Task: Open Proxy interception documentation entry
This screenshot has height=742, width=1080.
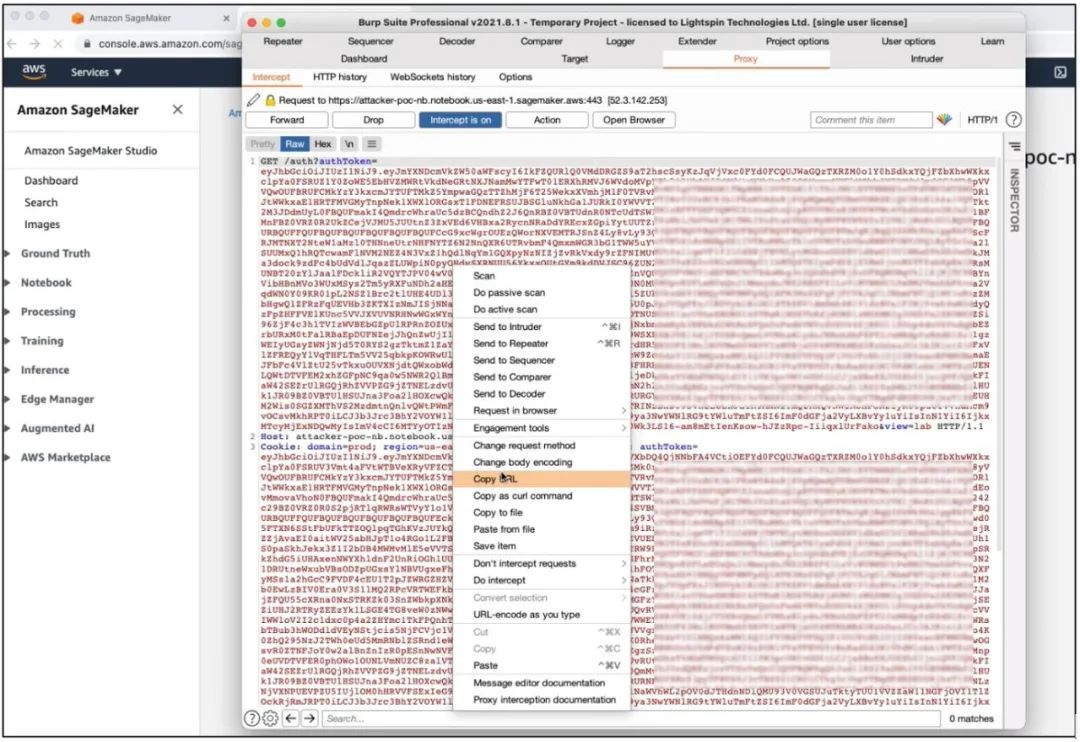Action: [541, 700]
